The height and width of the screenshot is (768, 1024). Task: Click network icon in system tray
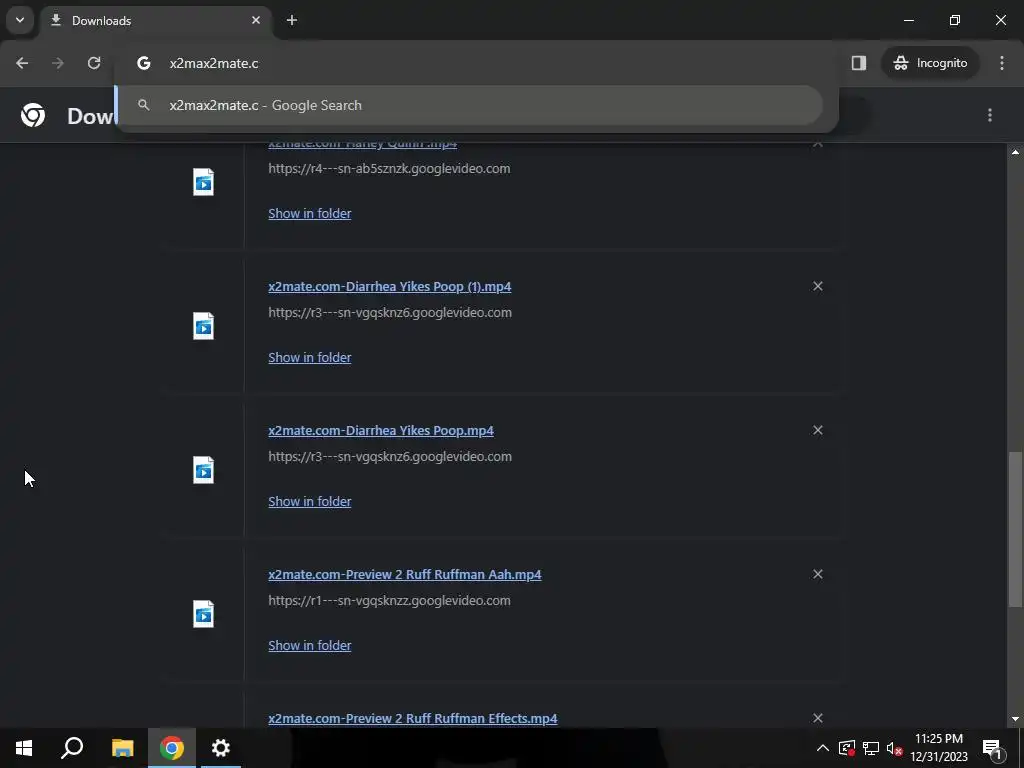(871, 748)
